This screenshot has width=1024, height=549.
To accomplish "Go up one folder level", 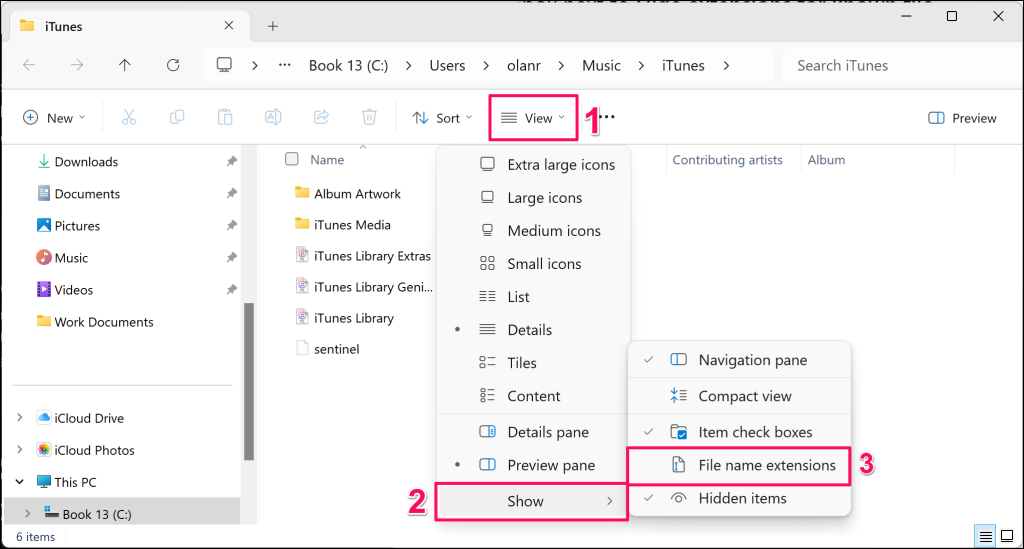I will coord(125,65).
